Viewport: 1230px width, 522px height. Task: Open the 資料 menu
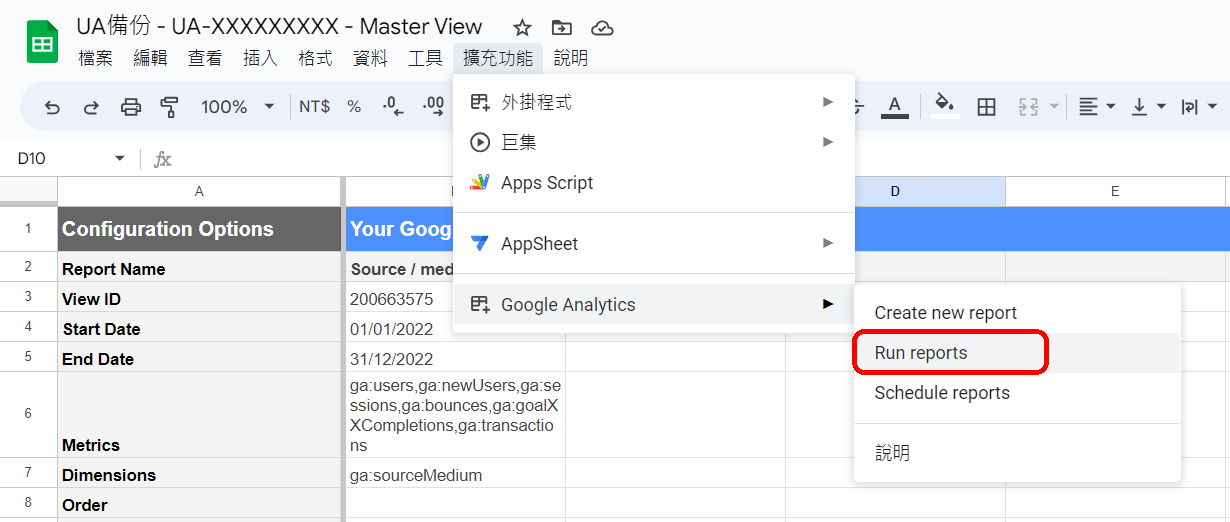(x=370, y=59)
